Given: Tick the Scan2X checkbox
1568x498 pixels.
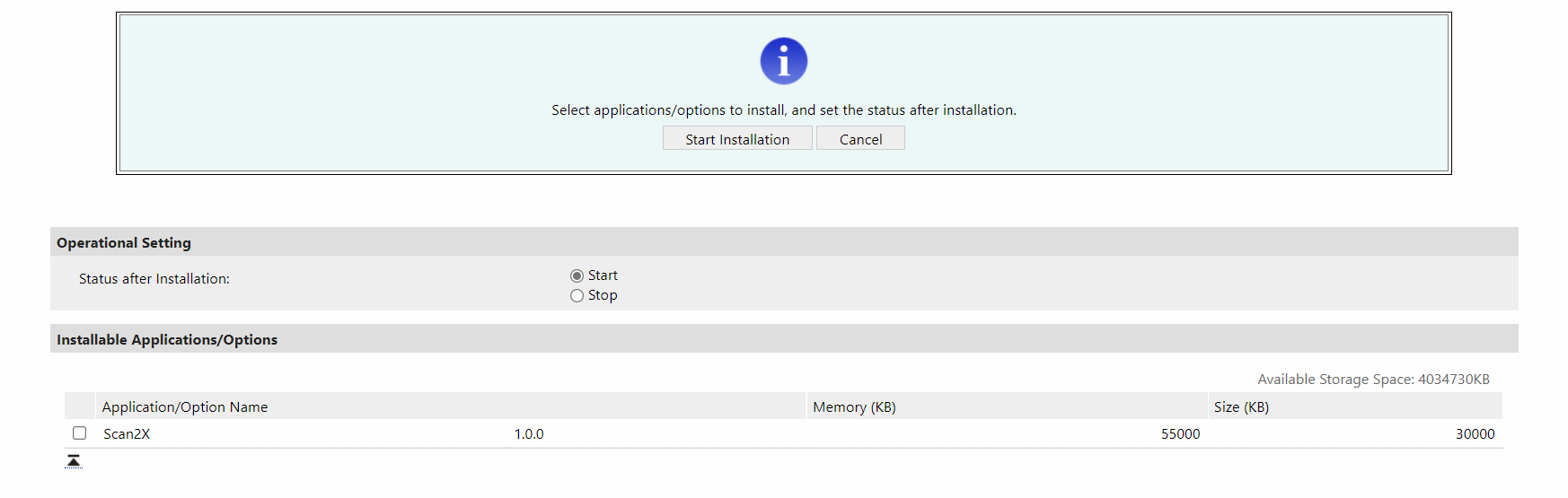Looking at the screenshot, I should 80,433.
